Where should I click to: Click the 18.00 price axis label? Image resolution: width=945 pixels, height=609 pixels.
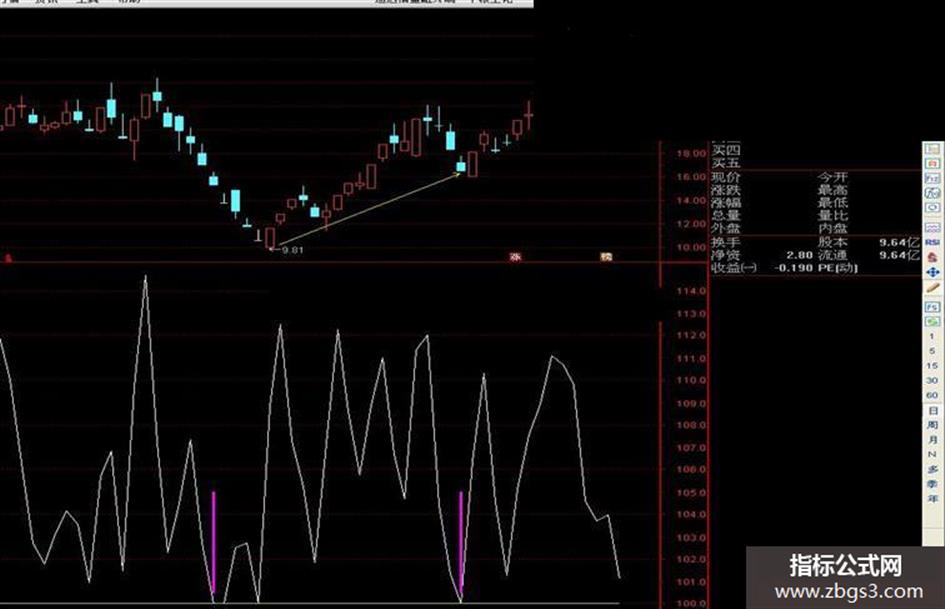click(691, 154)
